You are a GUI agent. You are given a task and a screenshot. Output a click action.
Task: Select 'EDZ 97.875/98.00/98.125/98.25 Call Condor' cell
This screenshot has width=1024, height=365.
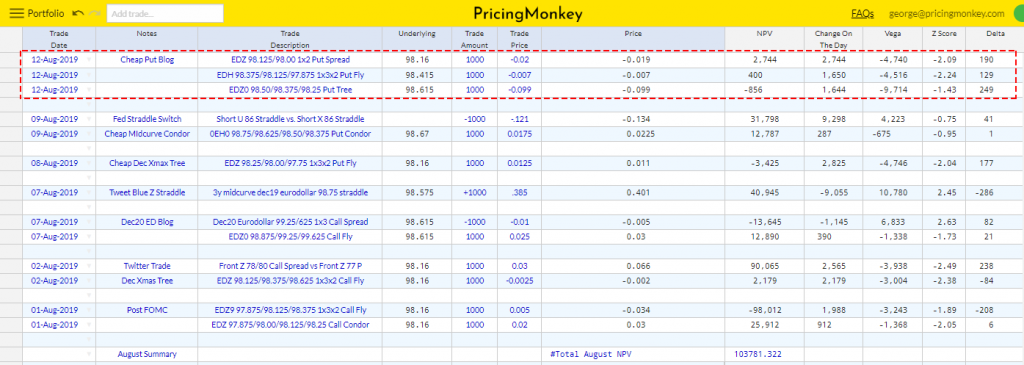290,325
